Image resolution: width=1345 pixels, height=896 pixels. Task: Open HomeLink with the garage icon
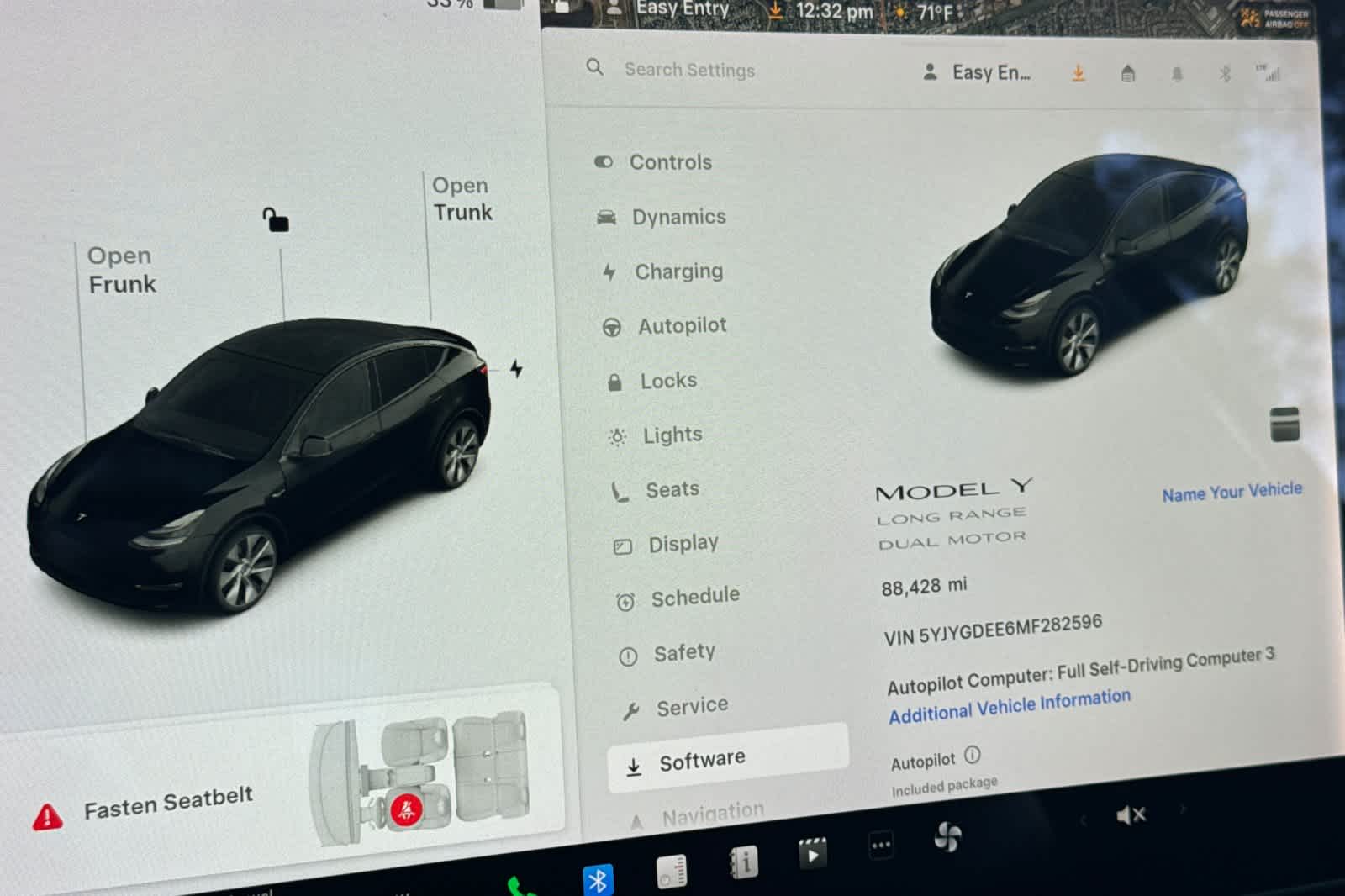pyautogui.click(x=1126, y=74)
